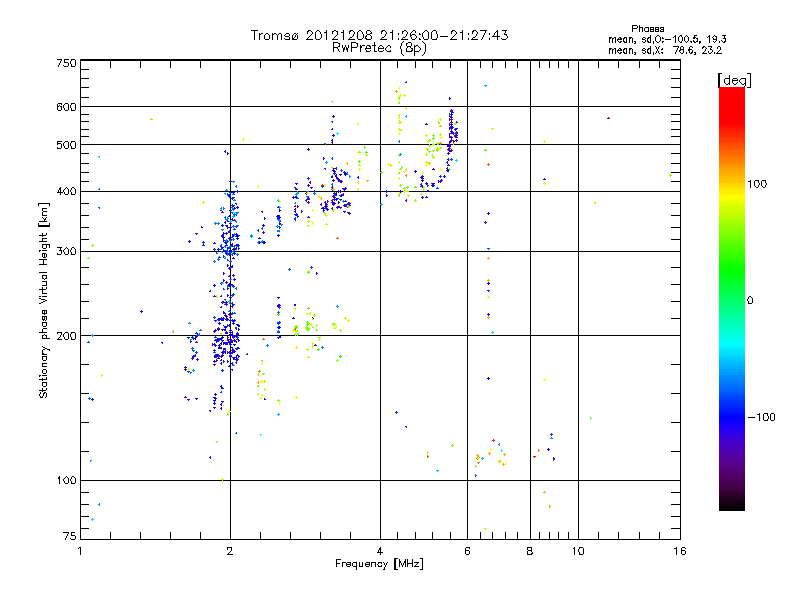This screenshot has width=800, height=600.
Task: Click the 0 label on colorbar
Action: pyautogui.click(x=749, y=301)
